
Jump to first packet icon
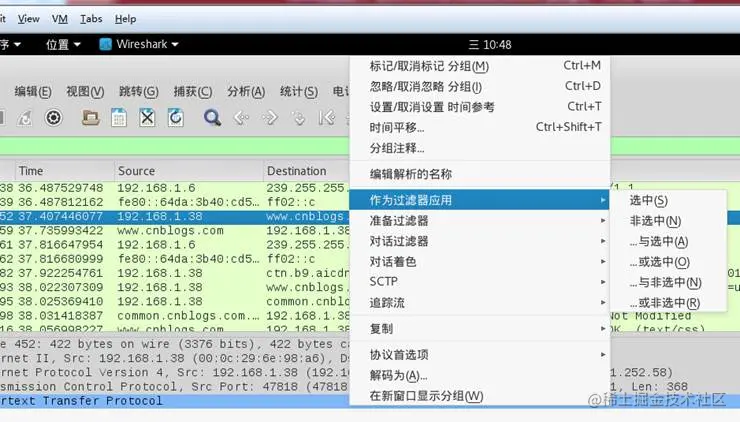(327, 118)
